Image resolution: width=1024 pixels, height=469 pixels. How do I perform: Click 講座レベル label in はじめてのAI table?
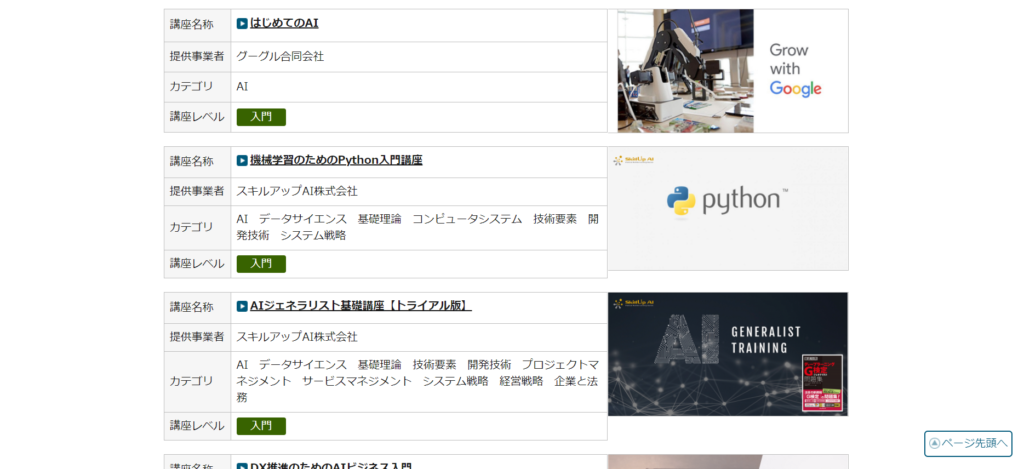click(x=197, y=117)
